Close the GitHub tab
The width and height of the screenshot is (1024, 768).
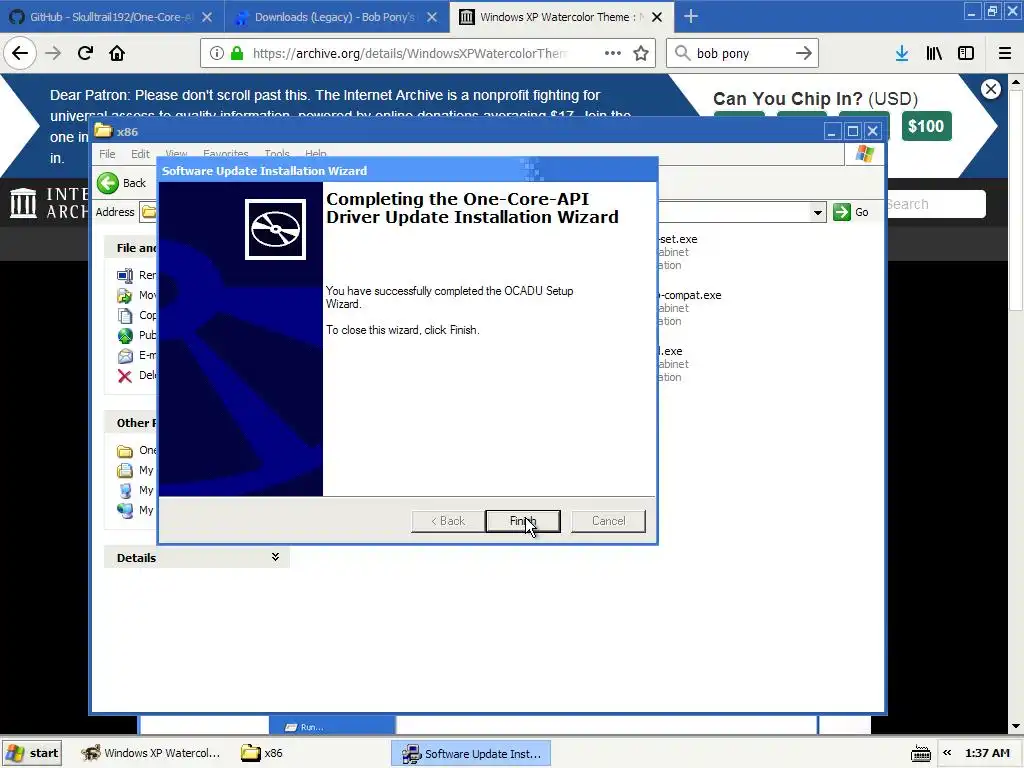click(x=207, y=17)
